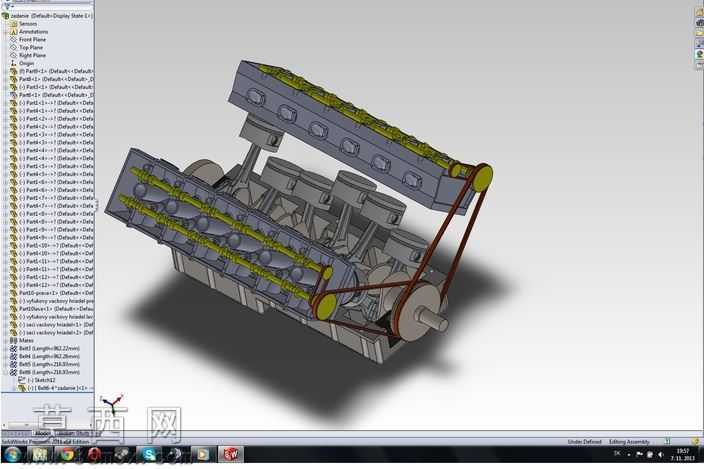Screen dimensions: 704x469
Task: Select the Part4<6> row text
Action: [56, 190]
